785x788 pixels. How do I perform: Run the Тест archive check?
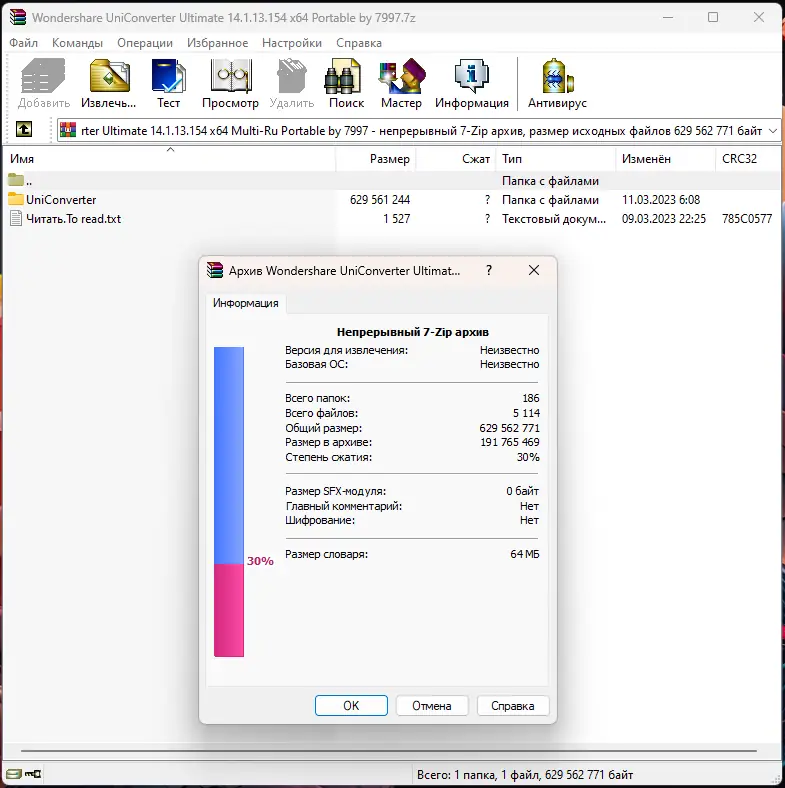pyautogui.click(x=168, y=76)
